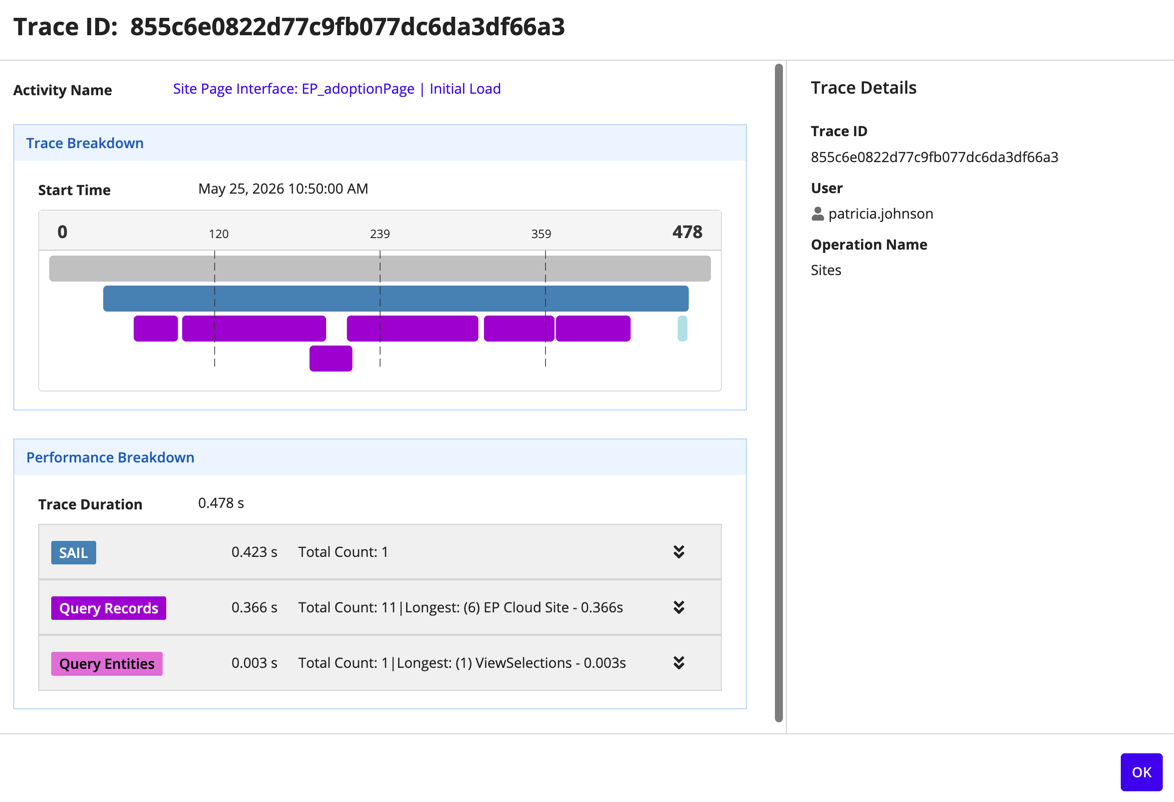Click the patricia.johnson user name
Screen dimensions: 1174x802
880,214
